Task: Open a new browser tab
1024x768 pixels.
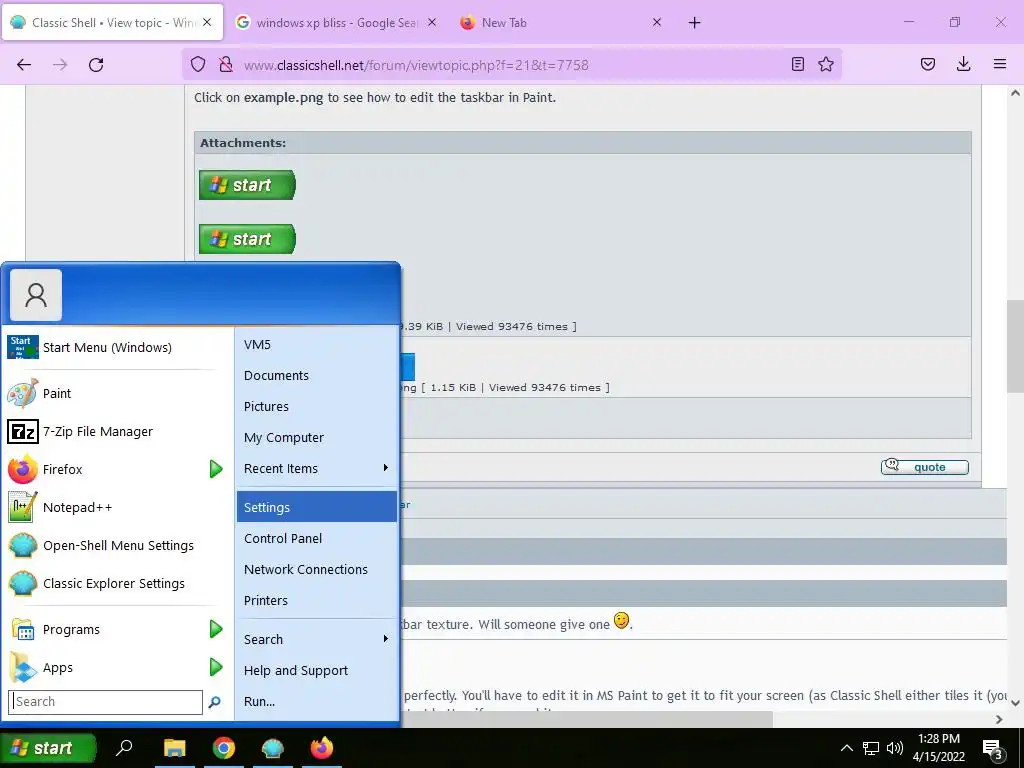Action: tap(695, 23)
